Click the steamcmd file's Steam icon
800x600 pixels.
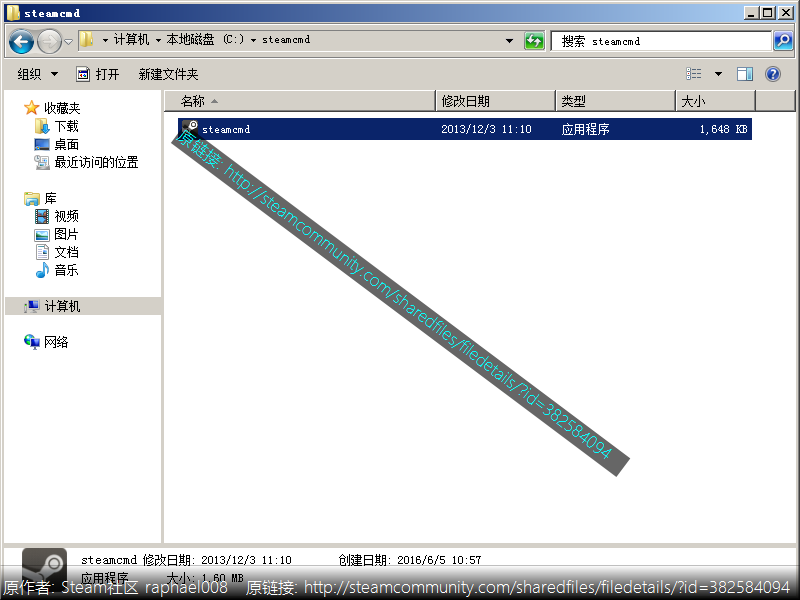[x=190, y=129]
